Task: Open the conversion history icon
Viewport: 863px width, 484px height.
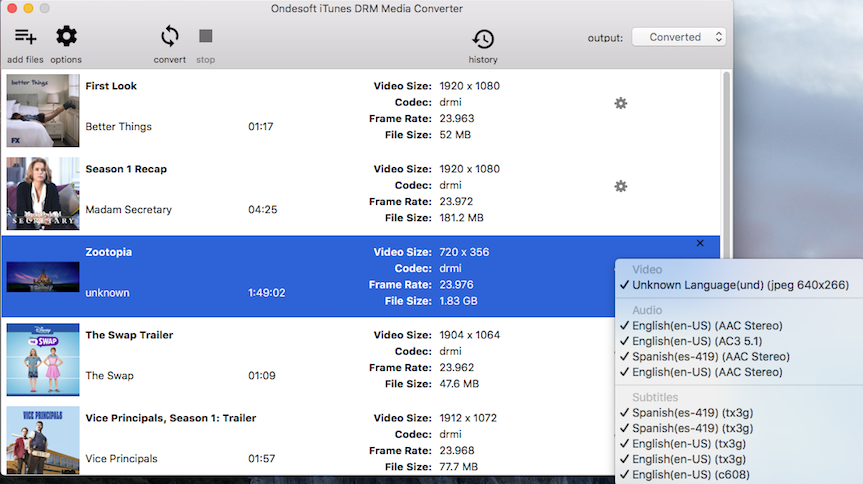Action: 483,39
